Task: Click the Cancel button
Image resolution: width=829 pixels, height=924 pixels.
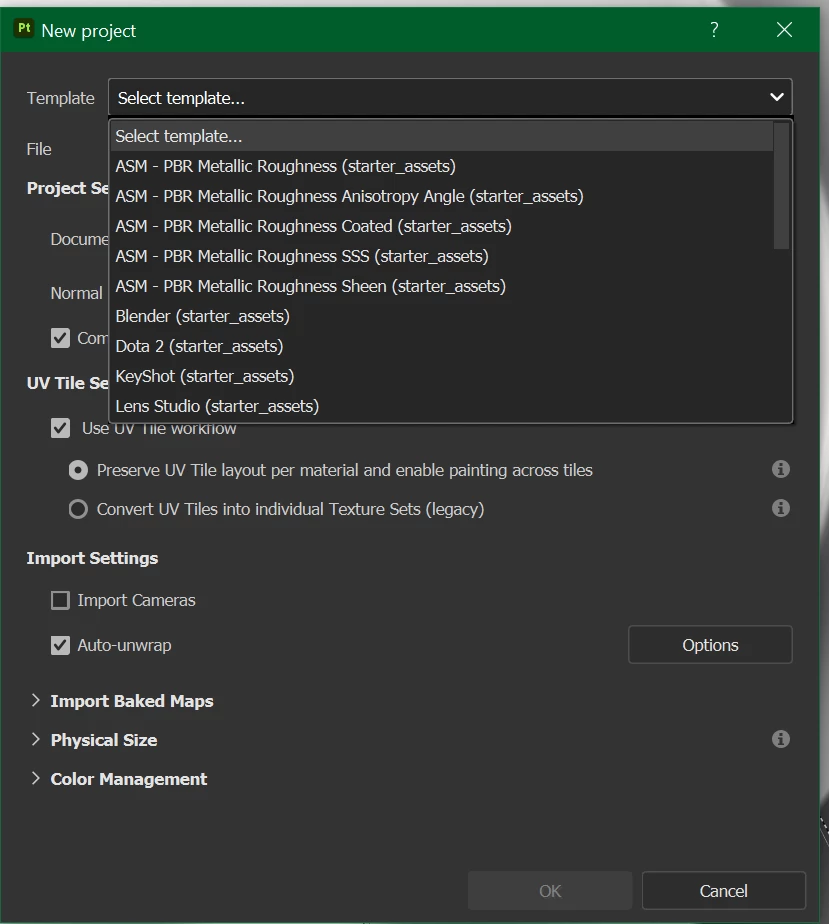Action: point(723,891)
